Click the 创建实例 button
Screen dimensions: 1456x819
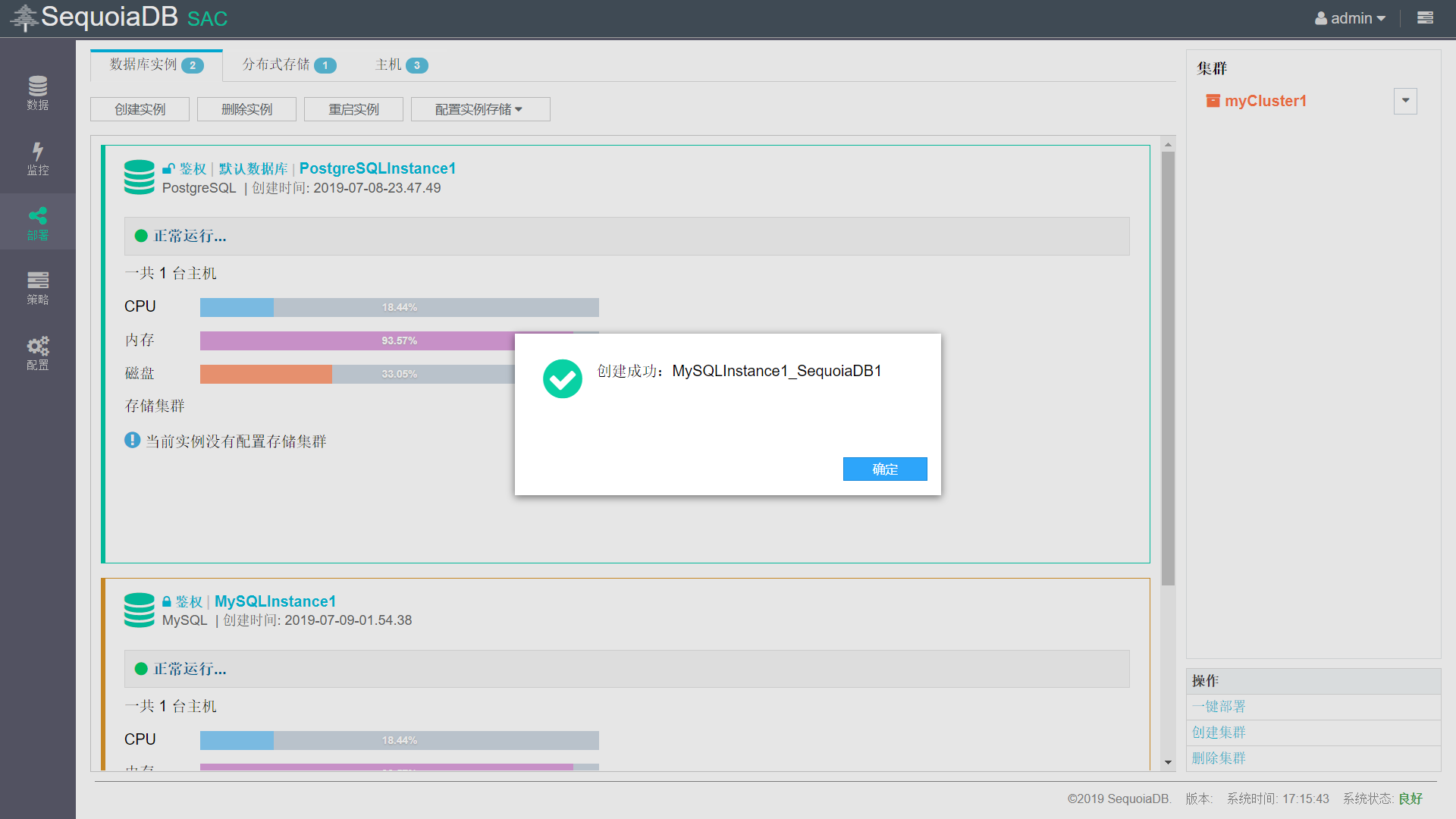140,109
